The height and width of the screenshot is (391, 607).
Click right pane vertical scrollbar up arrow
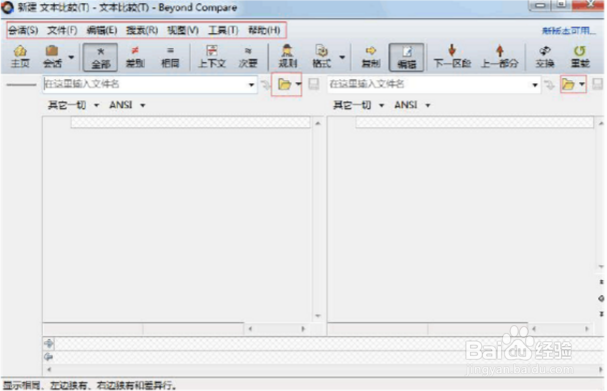tap(601, 123)
